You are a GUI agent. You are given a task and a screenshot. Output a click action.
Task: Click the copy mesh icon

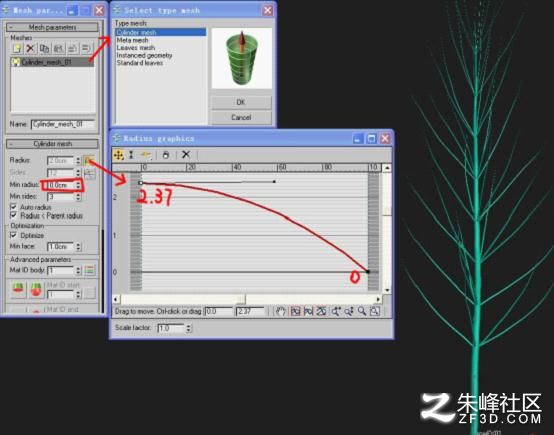44,48
